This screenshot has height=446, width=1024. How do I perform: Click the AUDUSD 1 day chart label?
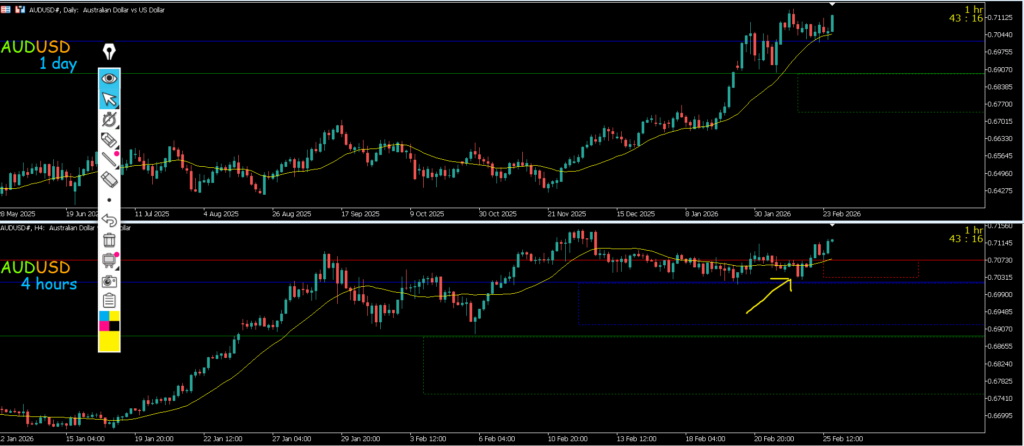pyautogui.click(x=45, y=55)
